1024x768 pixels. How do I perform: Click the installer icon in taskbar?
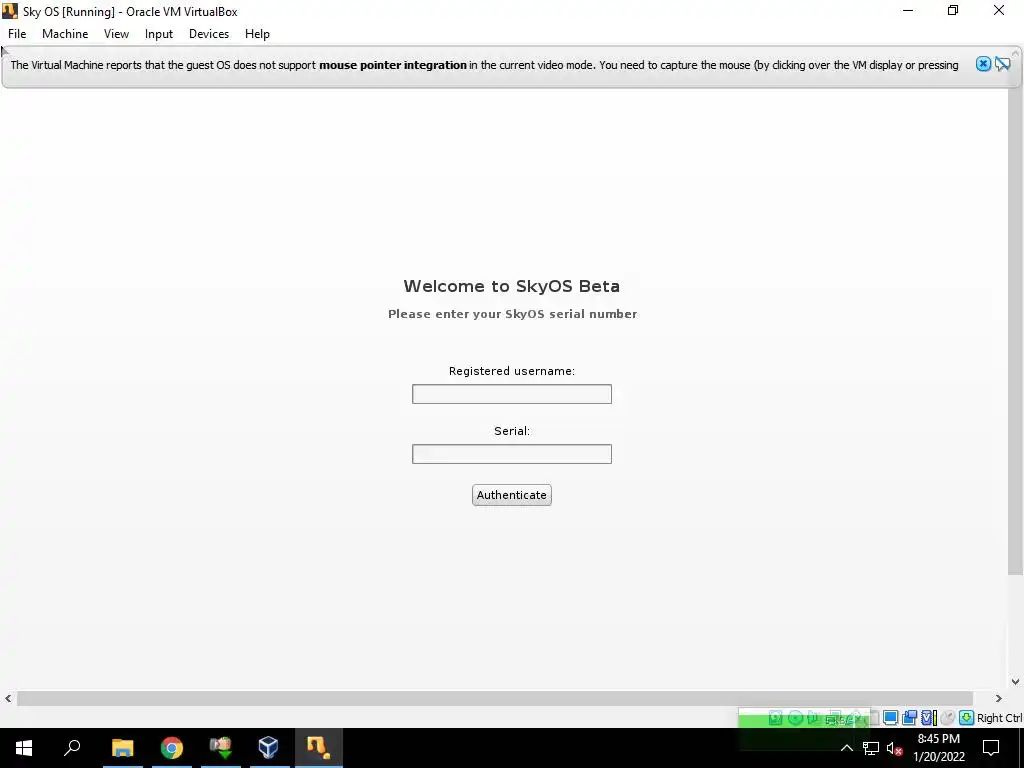(x=221, y=748)
